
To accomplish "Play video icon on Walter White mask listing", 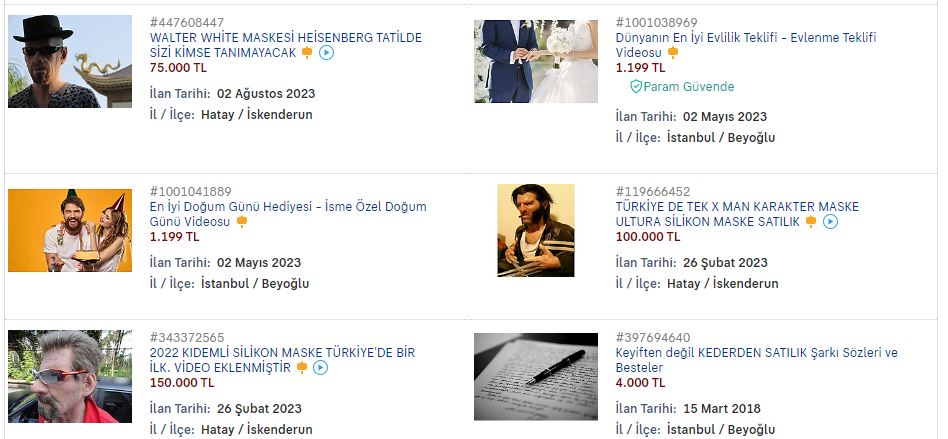I will (x=326, y=53).
